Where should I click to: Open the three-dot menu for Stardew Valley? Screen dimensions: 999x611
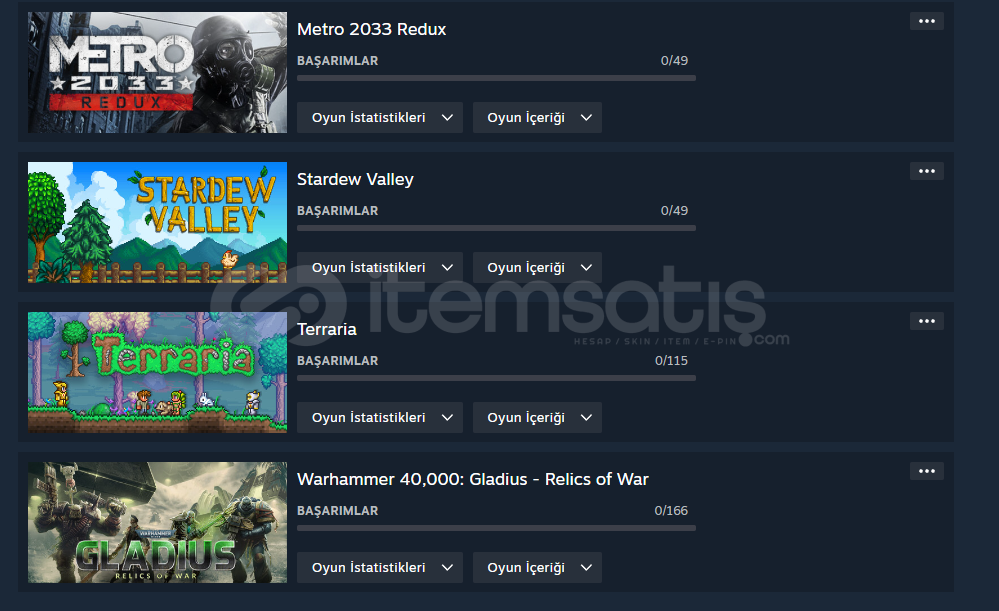click(926, 171)
